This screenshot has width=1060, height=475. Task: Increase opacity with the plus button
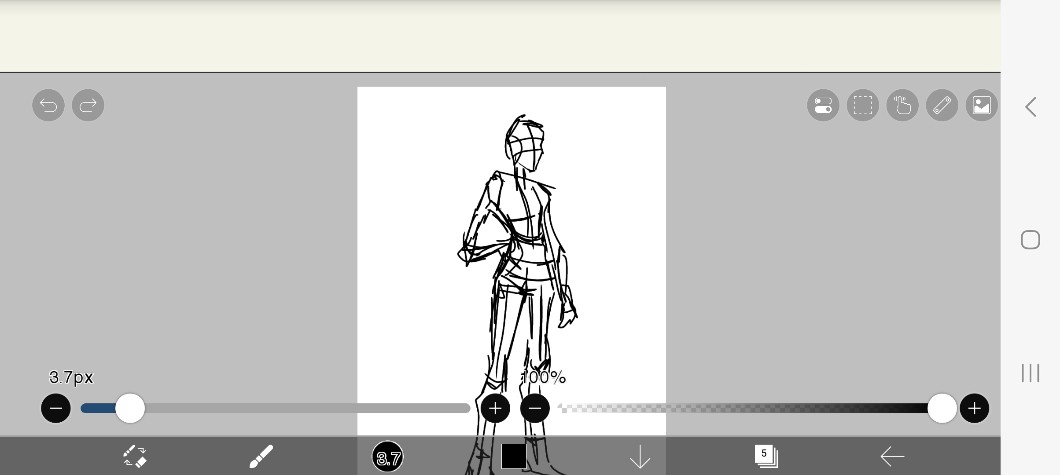(x=974, y=408)
